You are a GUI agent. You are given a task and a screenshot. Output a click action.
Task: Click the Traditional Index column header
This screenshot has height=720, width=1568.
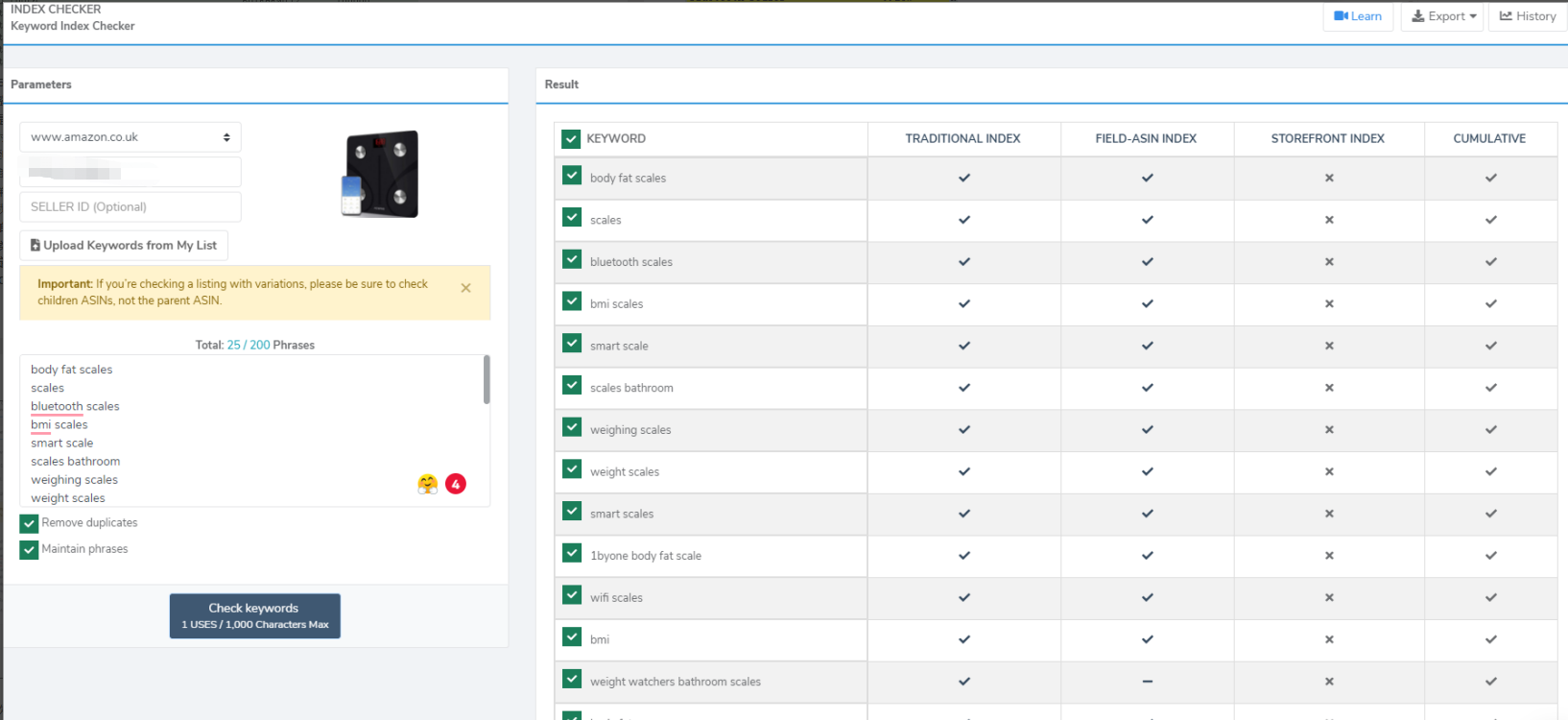tap(962, 139)
